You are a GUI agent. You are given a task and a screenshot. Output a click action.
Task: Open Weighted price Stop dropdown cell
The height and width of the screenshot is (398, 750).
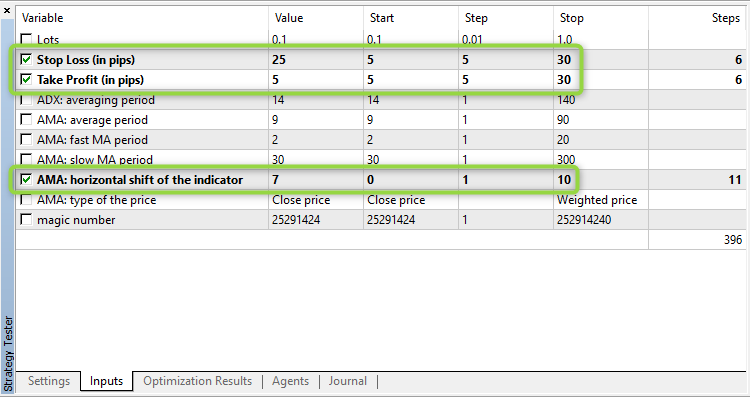(x=601, y=200)
